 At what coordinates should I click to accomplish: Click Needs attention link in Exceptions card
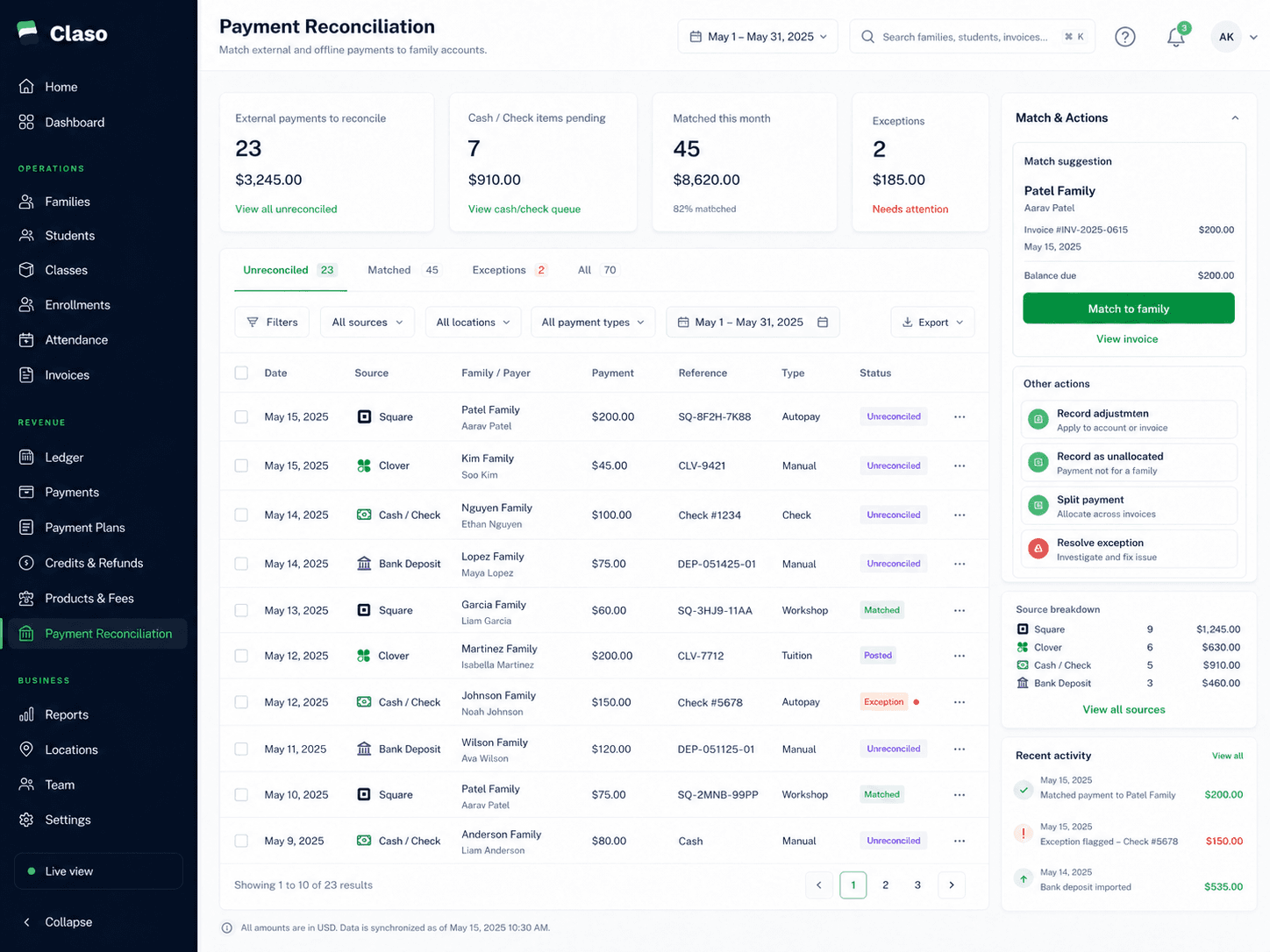pos(910,210)
